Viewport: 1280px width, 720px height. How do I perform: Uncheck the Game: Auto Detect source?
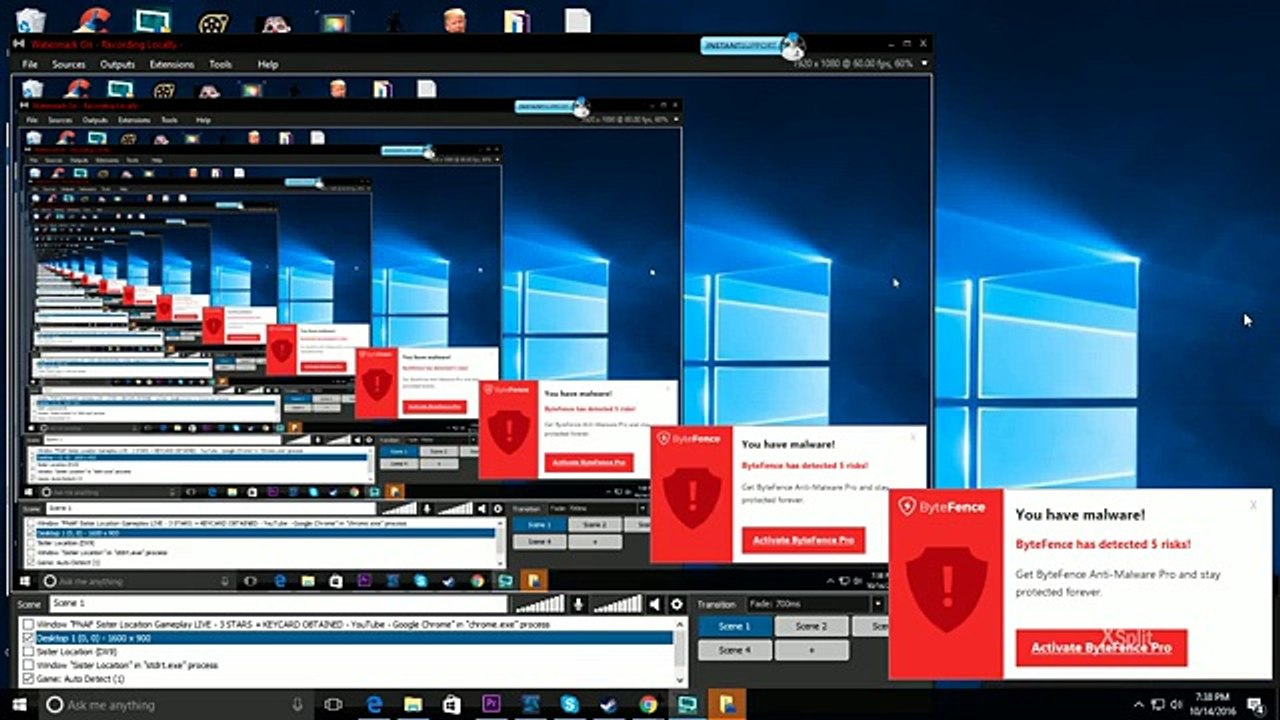[28, 679]
